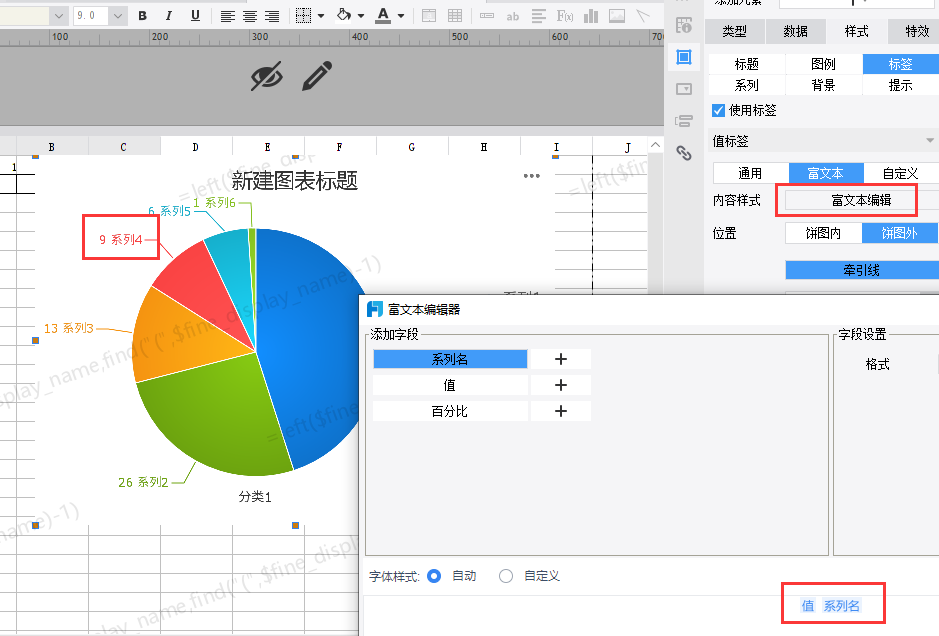Expand the font color dropdown arrow
939x636 pixels.
401,16
